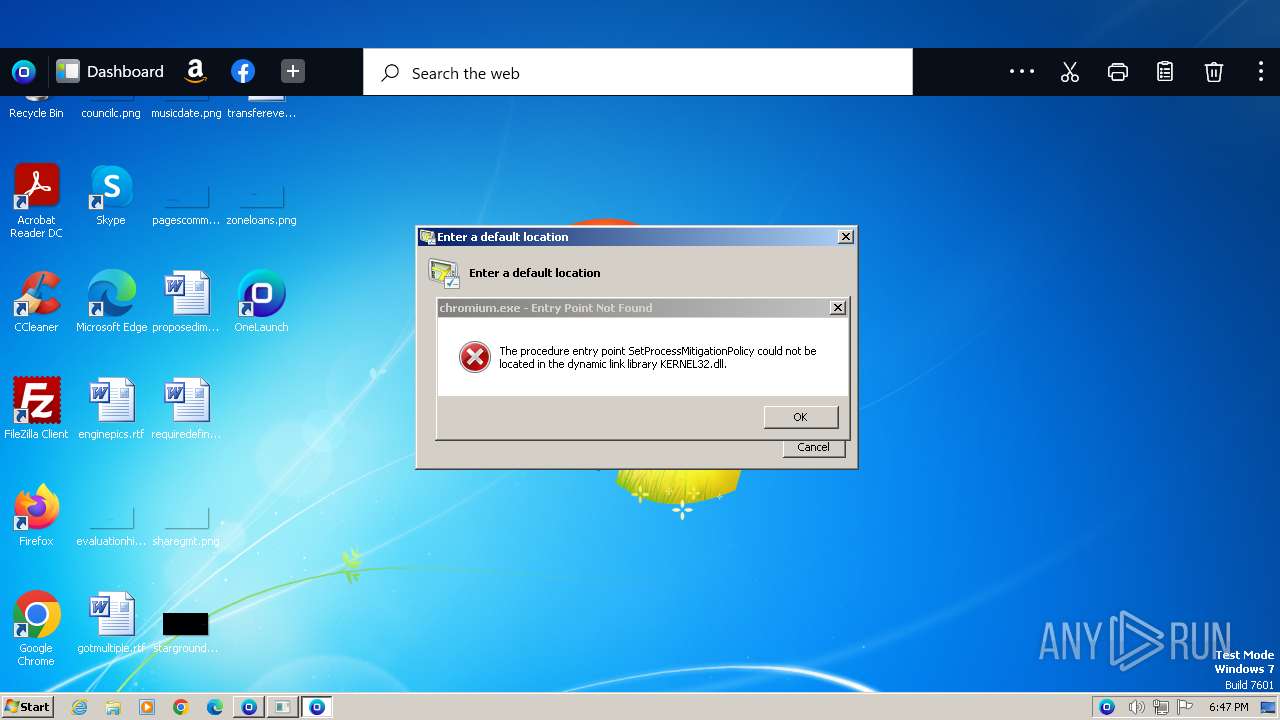
Task: Select the gotmultiple.rtf document icon
Action: [x=111, y=623]
